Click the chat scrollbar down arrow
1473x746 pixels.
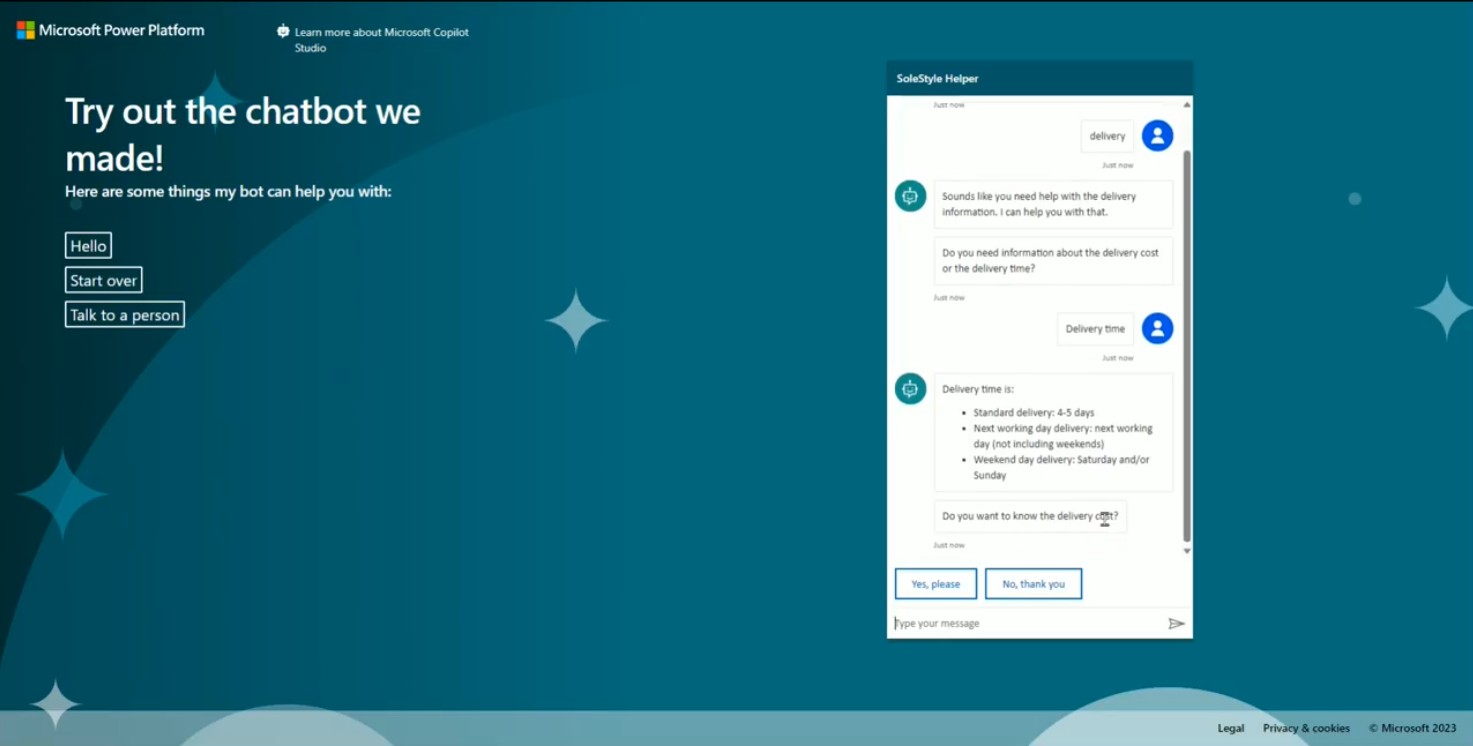coord(1186,550)
